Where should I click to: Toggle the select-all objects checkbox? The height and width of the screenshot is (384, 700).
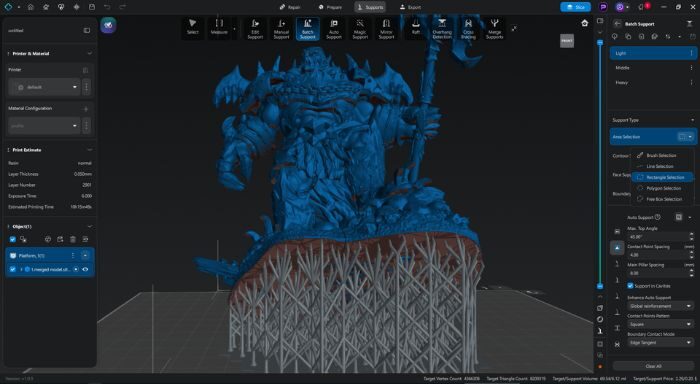coord(12,239)
